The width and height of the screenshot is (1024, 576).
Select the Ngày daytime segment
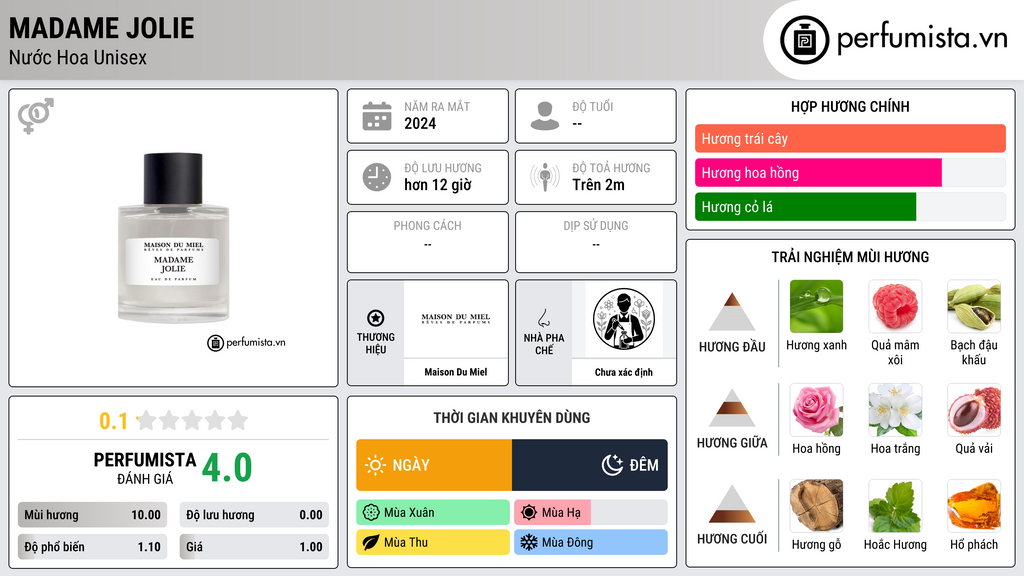coord(434,465)
